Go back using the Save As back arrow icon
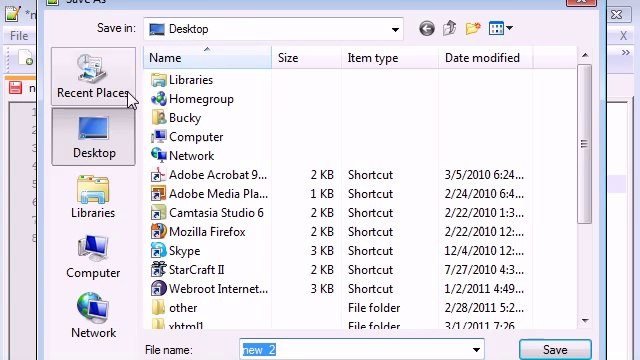 (427, 29)
